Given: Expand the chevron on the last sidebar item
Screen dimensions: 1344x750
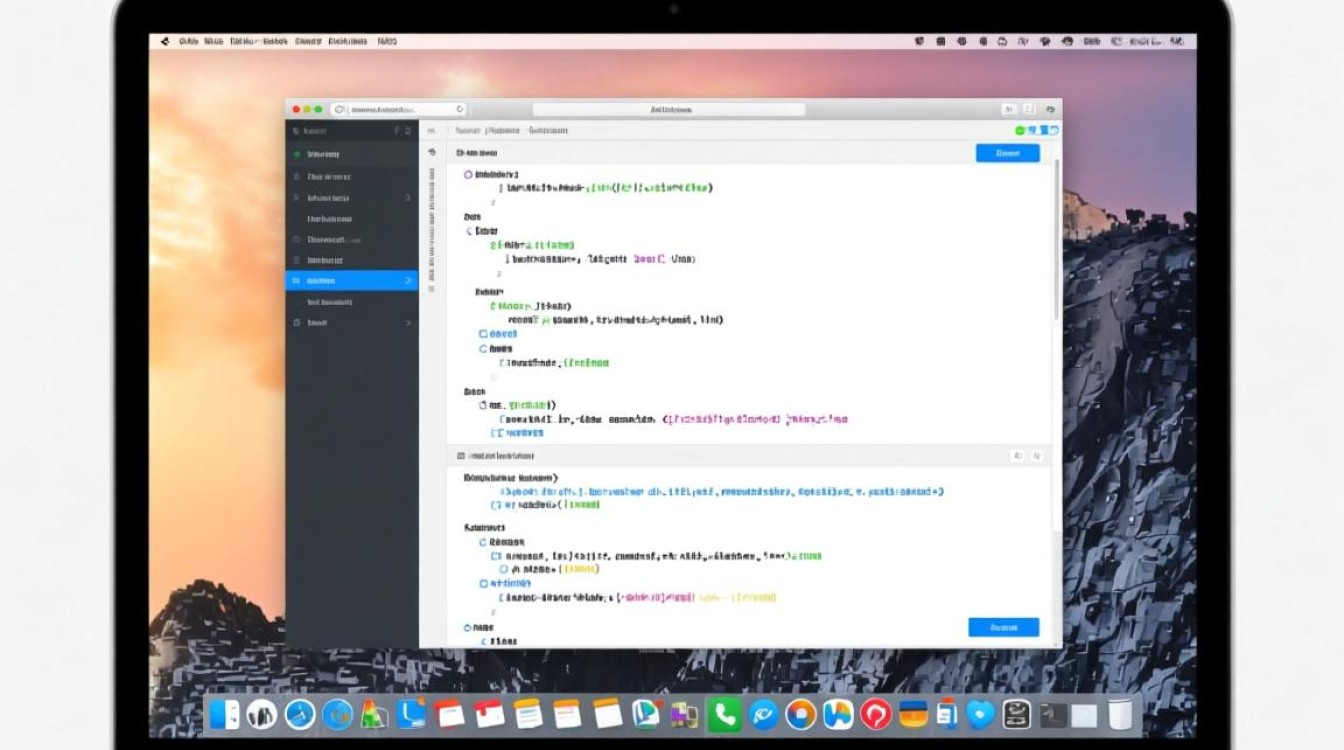Looking at the screenshot, I should pyautogui.click(x=408, y=323).
